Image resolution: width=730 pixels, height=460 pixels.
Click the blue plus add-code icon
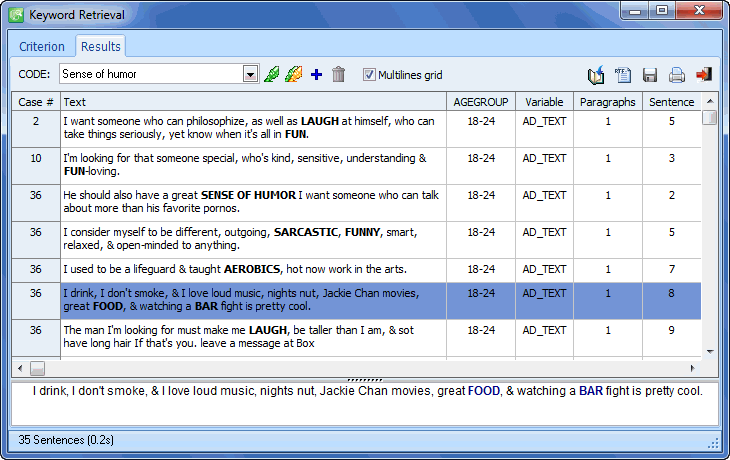(317, 75)
